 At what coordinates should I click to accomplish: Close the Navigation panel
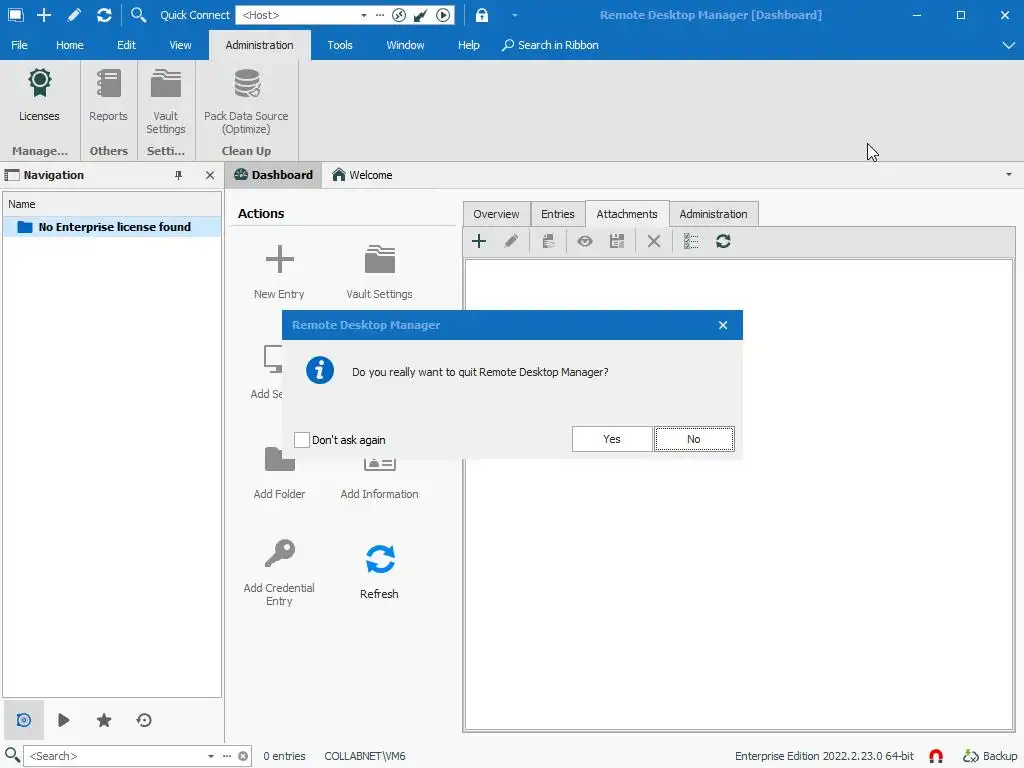[x=210, y=175]
